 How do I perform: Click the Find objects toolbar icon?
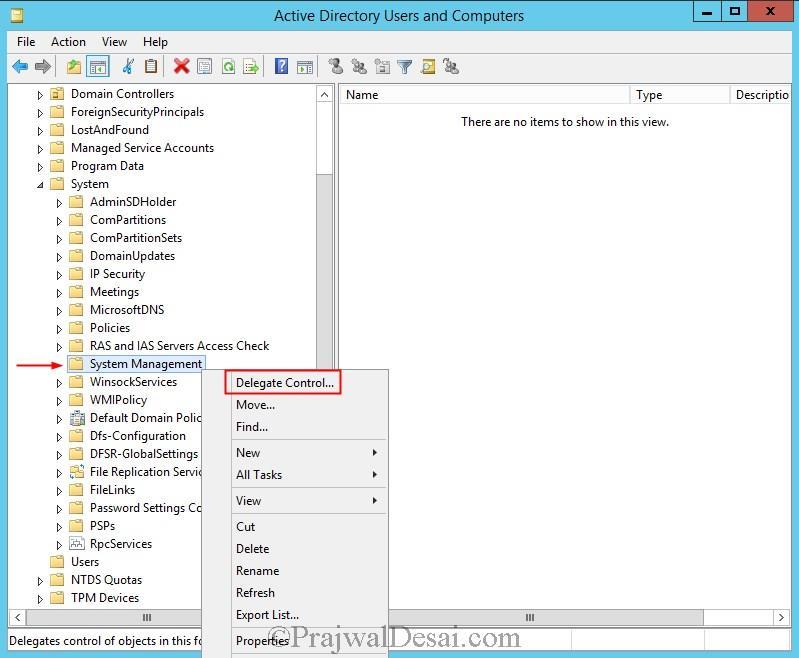click(428, 66)
